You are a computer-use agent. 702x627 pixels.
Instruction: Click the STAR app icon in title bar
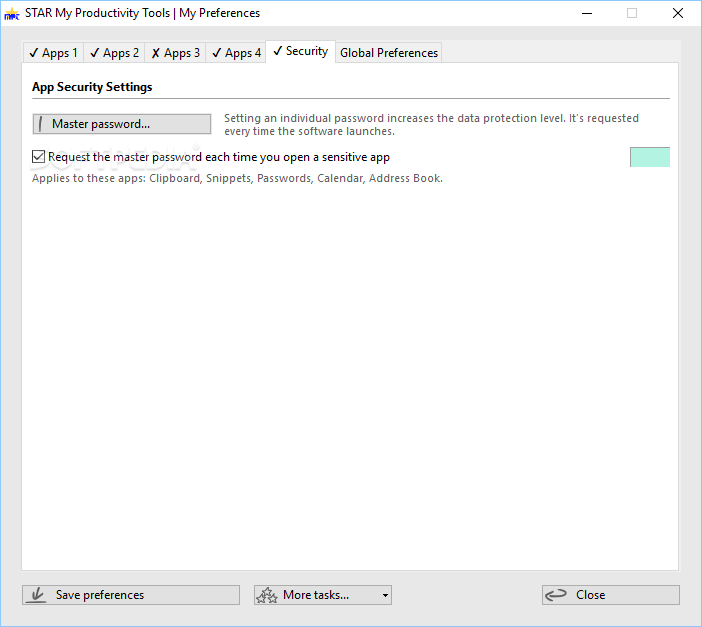[x=12, y=13]
